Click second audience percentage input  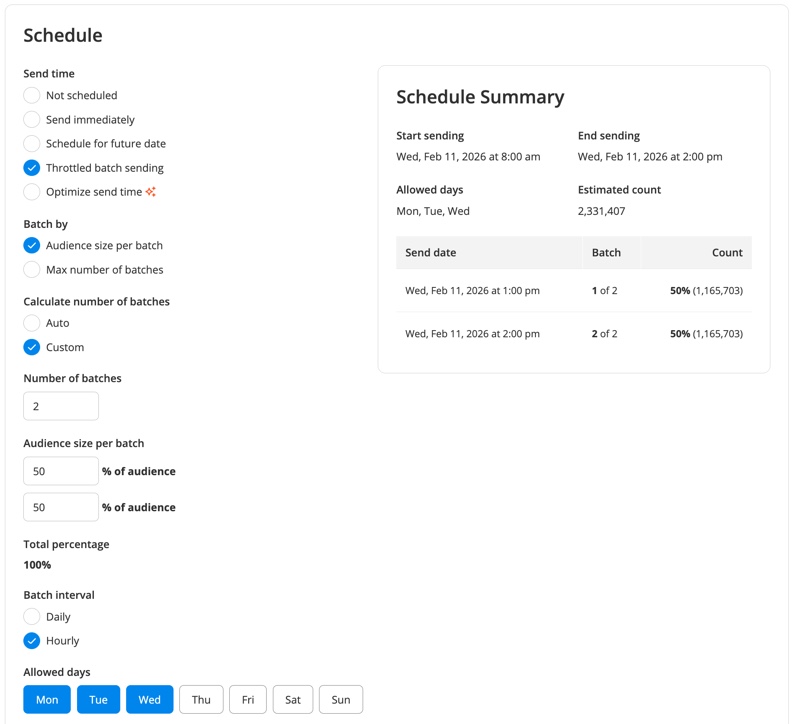[x=61, y=507]
